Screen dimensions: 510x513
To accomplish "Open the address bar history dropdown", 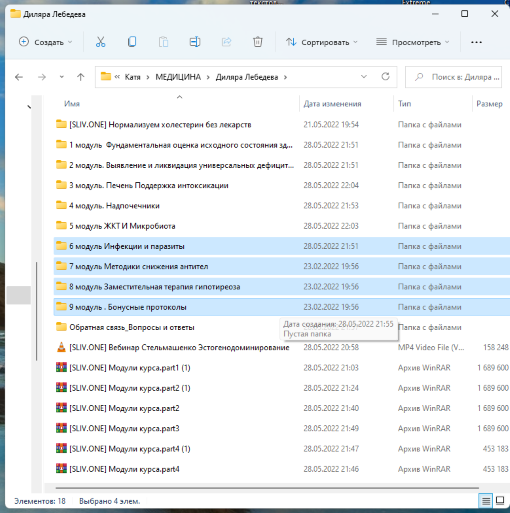I will (x=364, y=77).
